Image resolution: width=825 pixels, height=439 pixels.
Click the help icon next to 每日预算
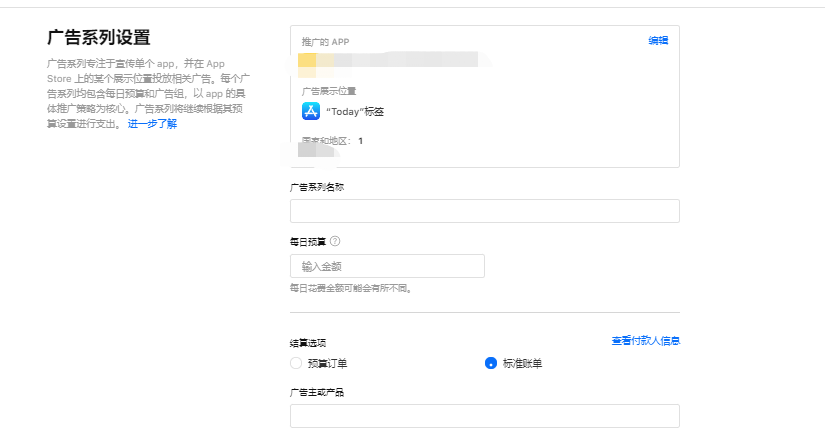(x=335, y=241)
